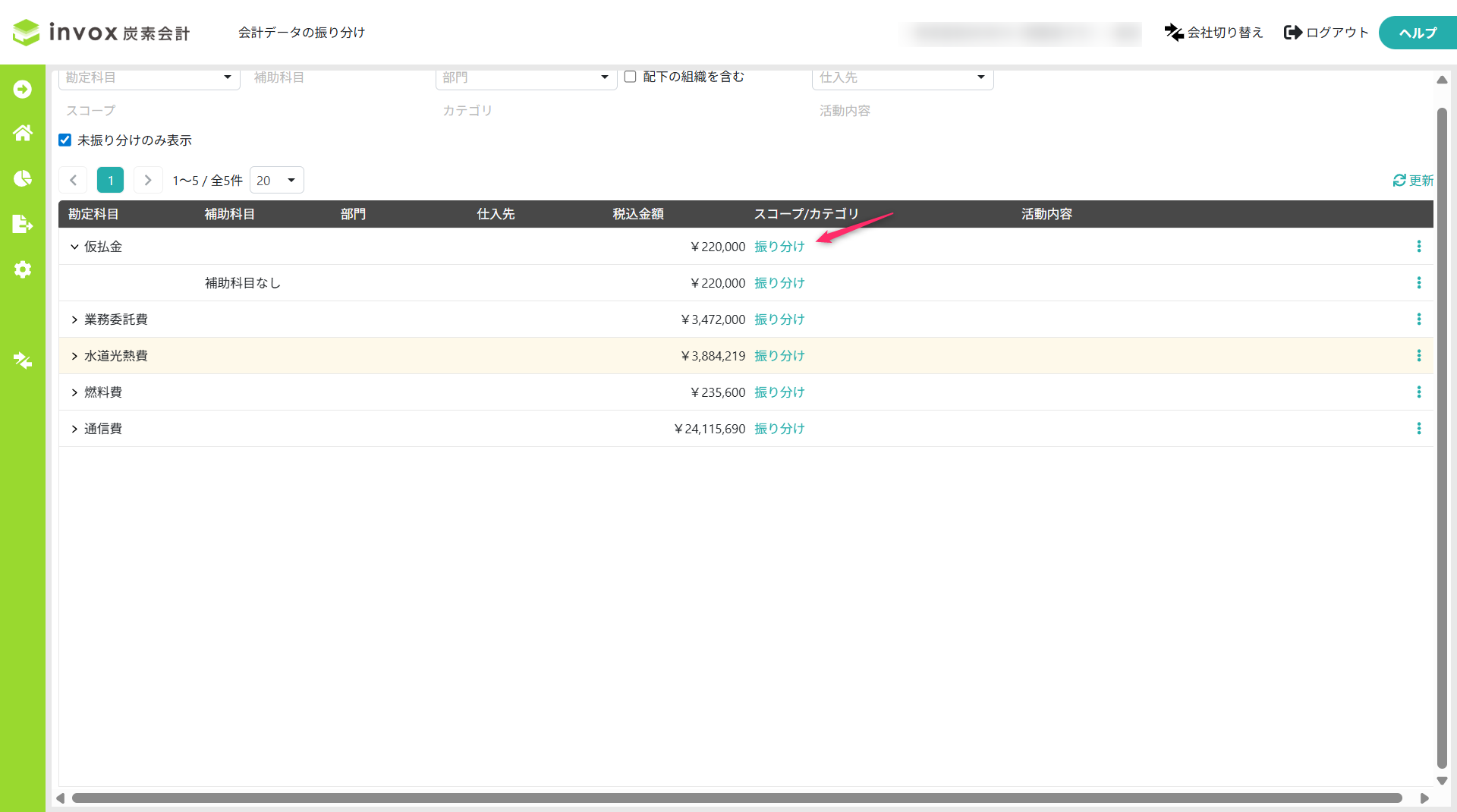
Task: Open the 20 items-per-page dropdown
Action: click(277, 181)
